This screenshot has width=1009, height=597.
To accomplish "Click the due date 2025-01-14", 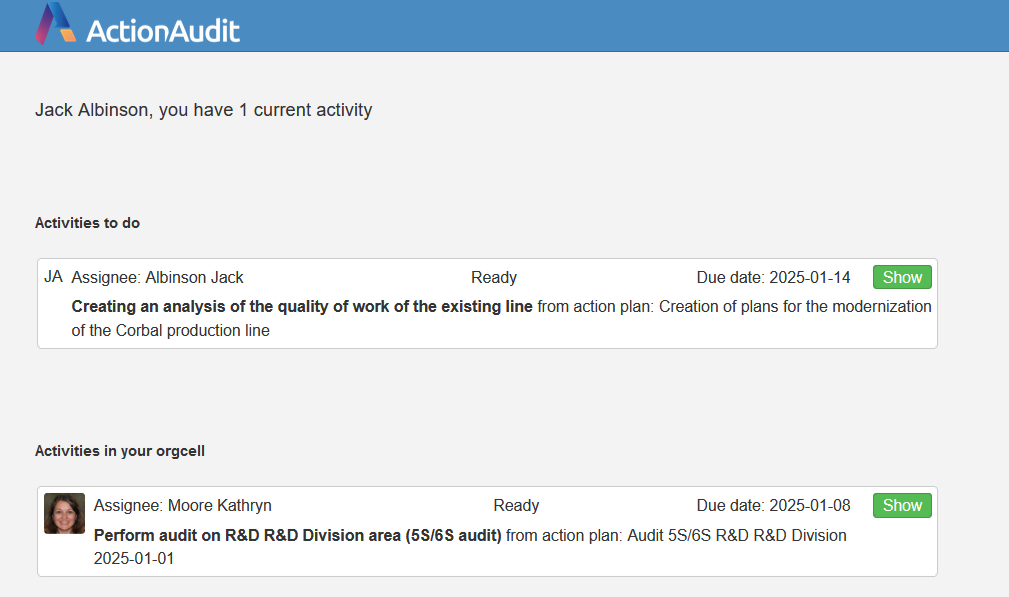I will click(x=773, y=277).
